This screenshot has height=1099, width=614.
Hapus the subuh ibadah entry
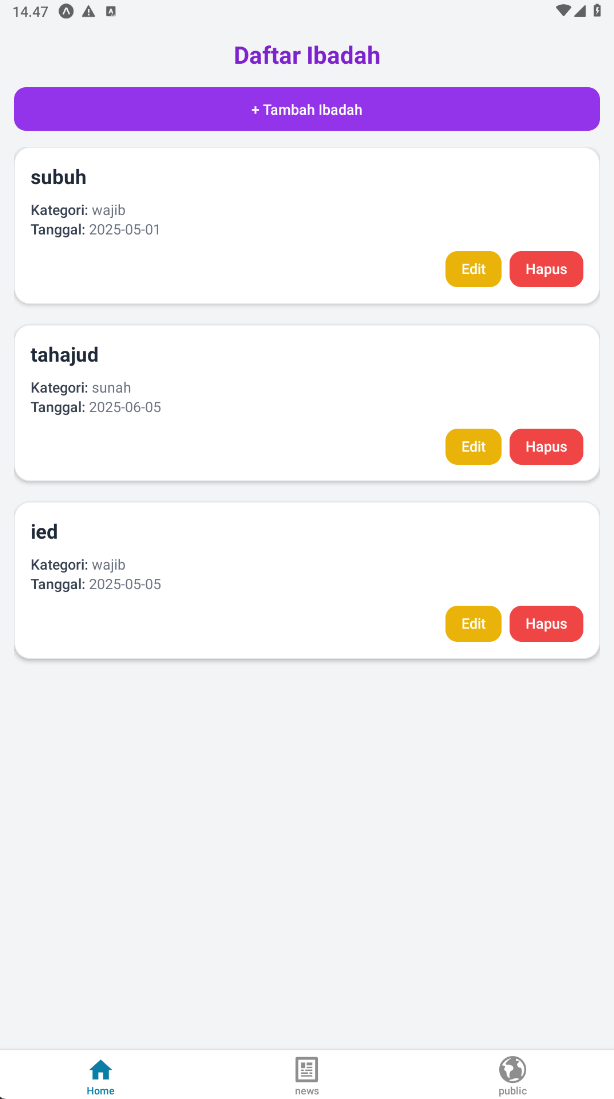546,269
